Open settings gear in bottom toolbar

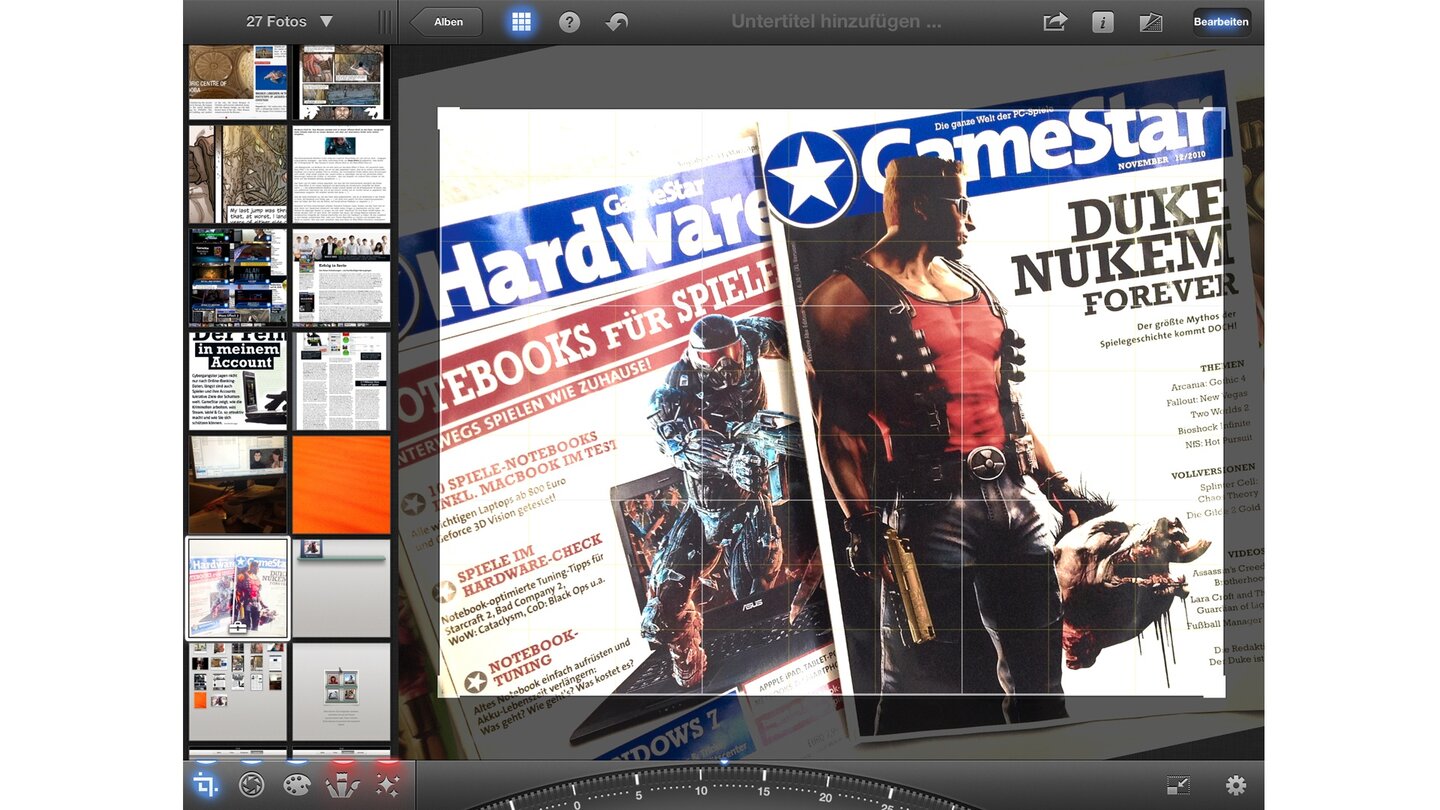pos(1236,786)
